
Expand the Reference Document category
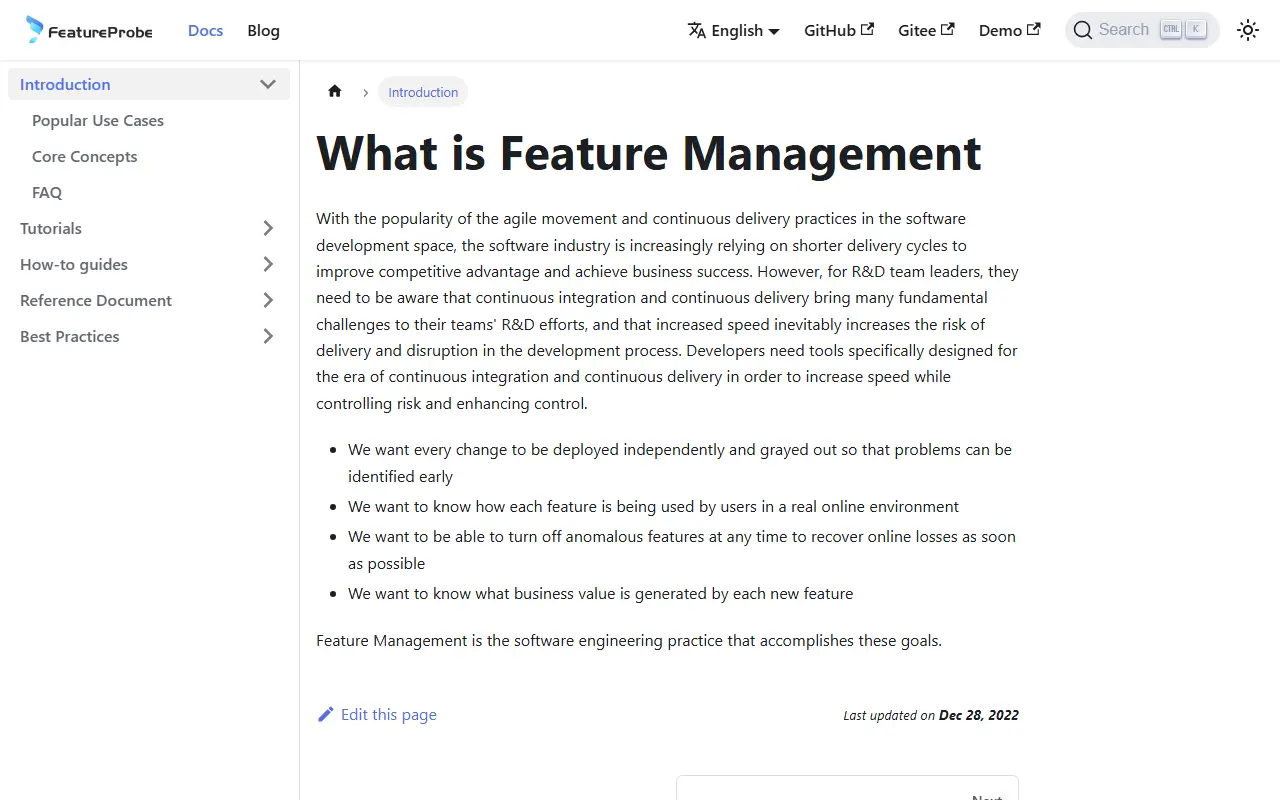[268, 300]
